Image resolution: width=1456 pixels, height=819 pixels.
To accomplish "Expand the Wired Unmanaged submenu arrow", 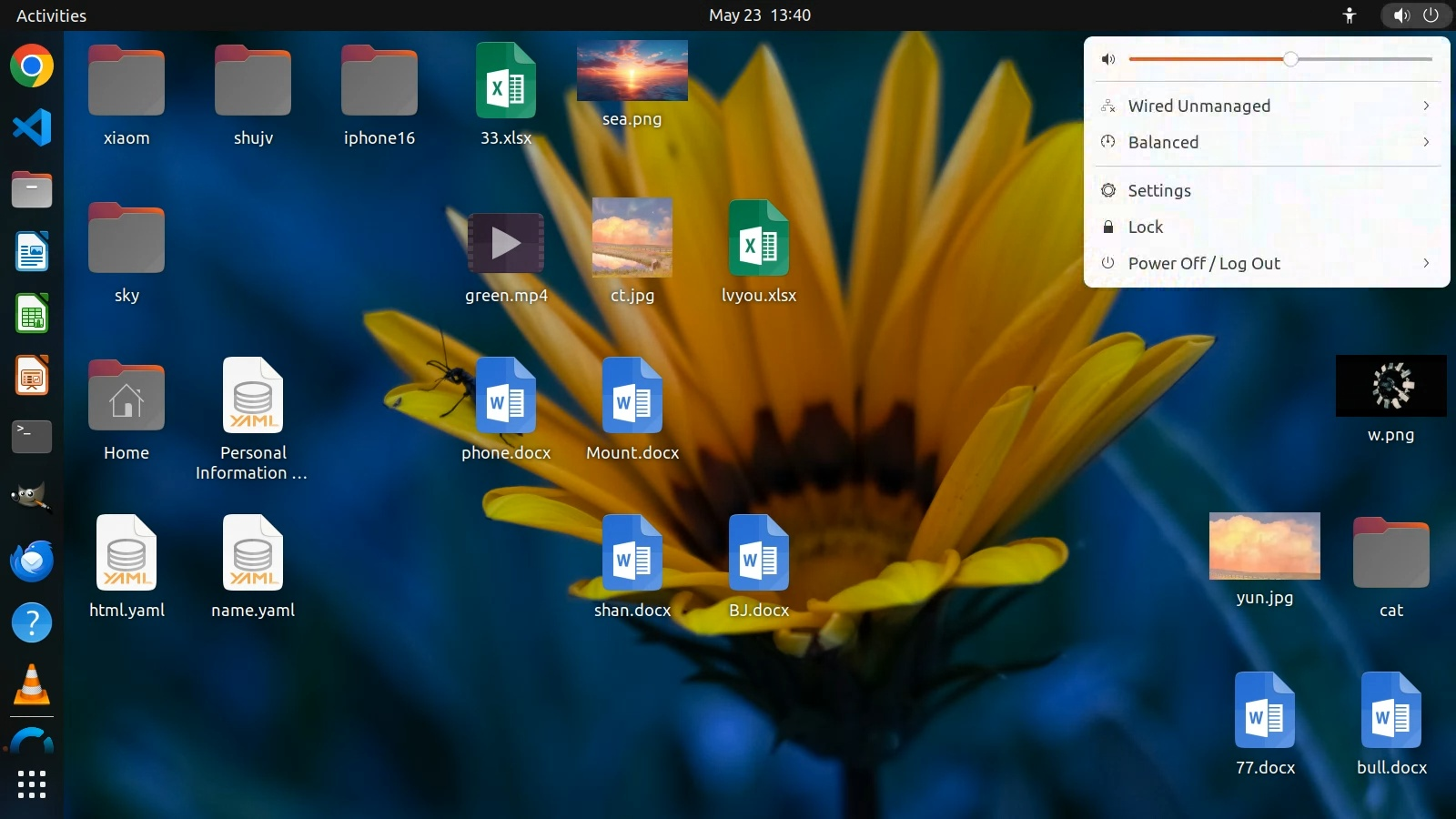I will 1426,106.
